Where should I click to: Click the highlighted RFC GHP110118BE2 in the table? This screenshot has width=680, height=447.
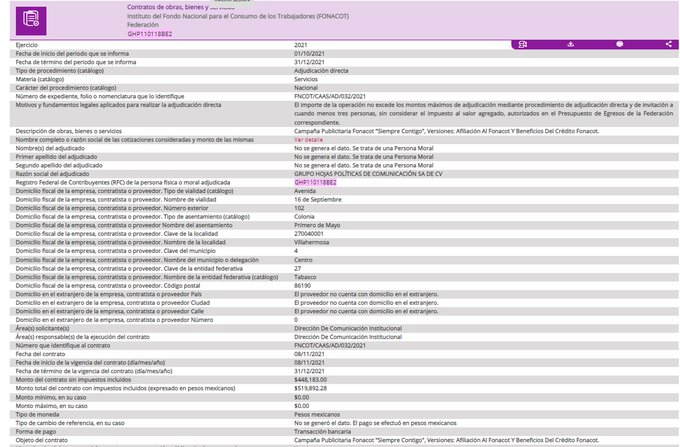coord(315,183)
